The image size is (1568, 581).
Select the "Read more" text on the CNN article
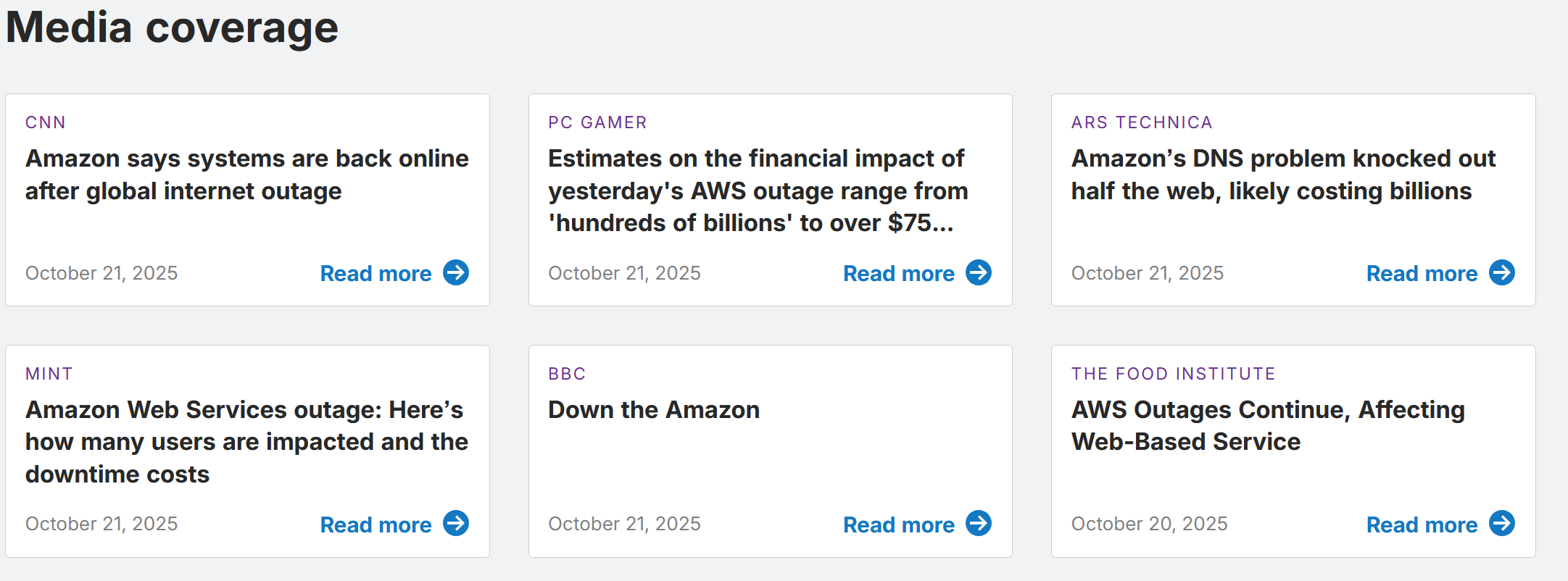point(376,274)
